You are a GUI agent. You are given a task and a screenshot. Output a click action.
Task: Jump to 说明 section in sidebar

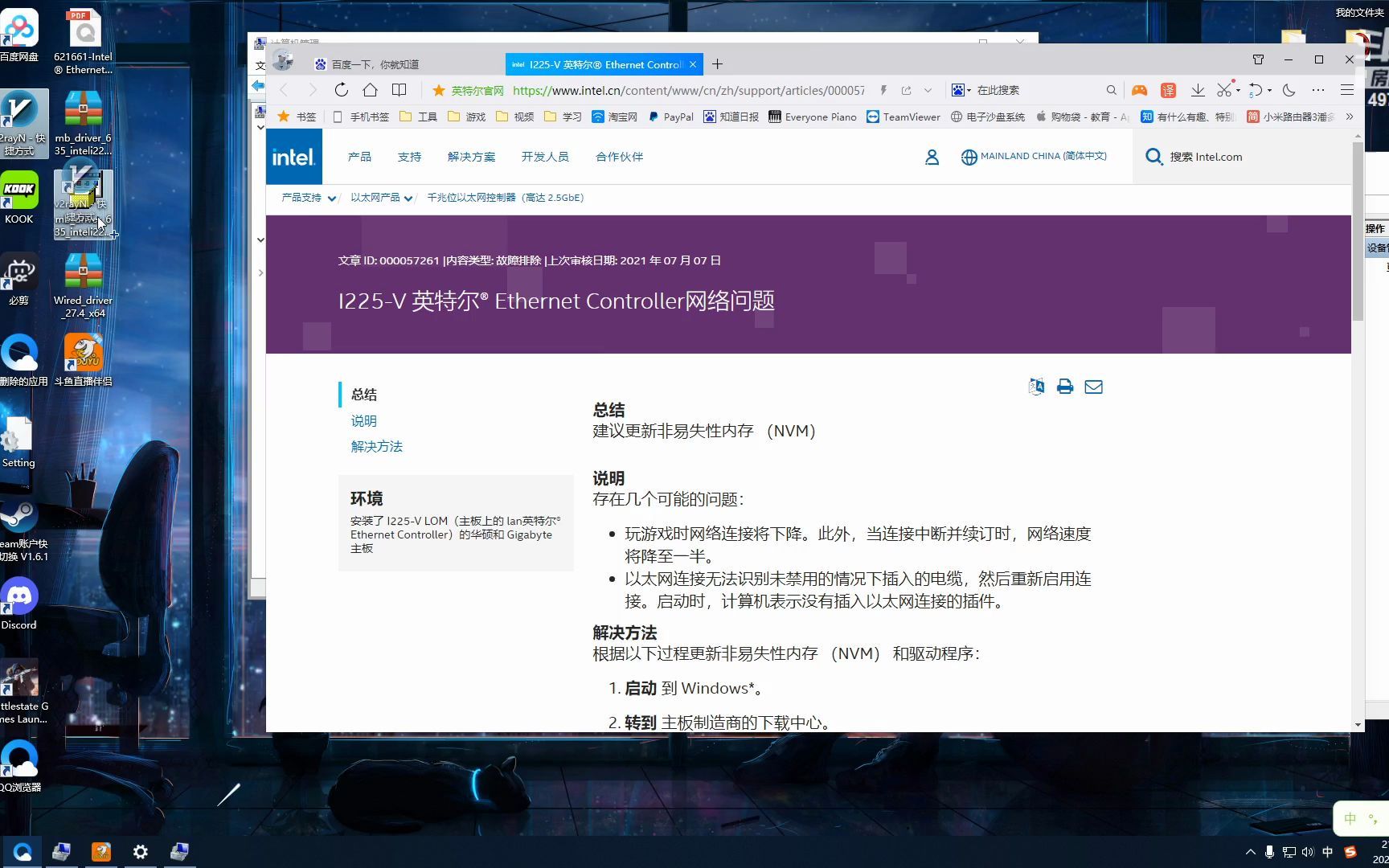click(364, 421)
